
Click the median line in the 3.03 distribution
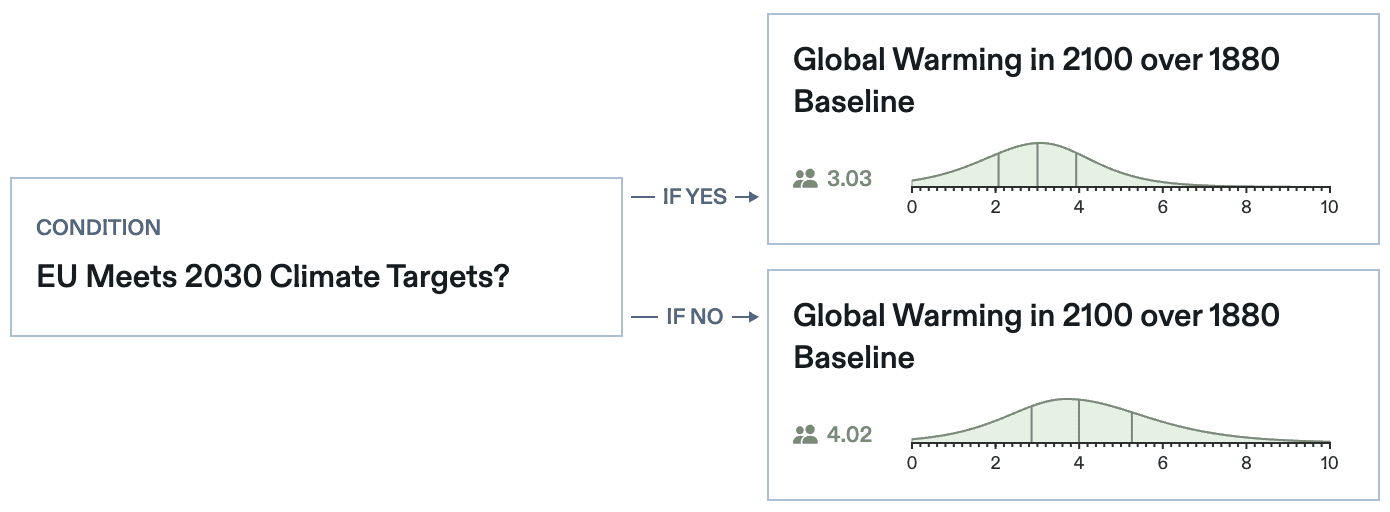point(1037,165)
